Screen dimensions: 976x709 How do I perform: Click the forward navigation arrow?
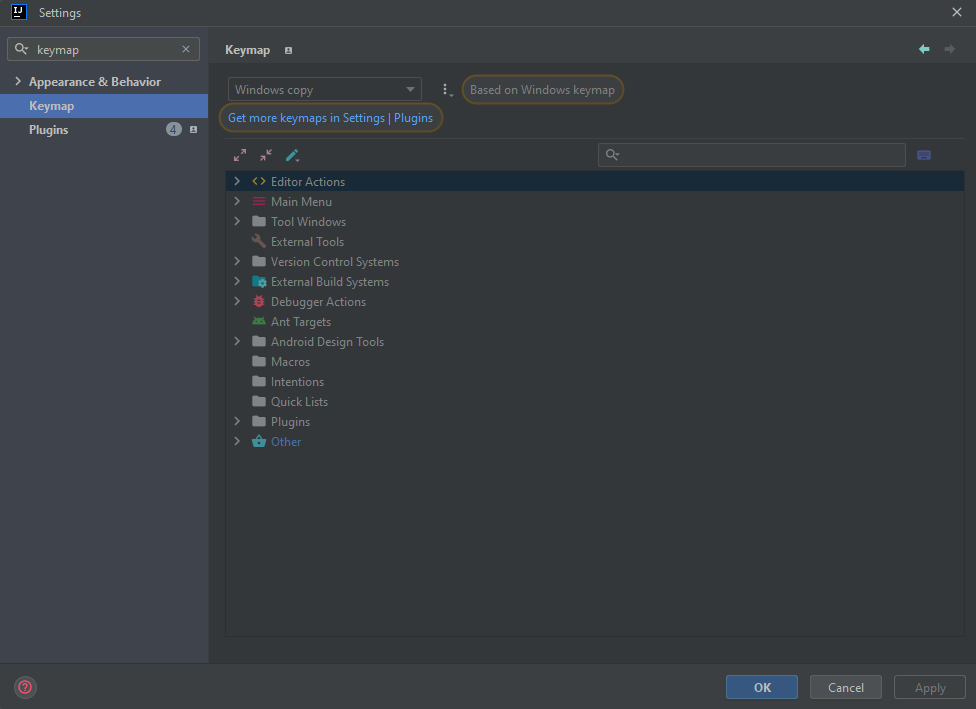pos(949,49)
